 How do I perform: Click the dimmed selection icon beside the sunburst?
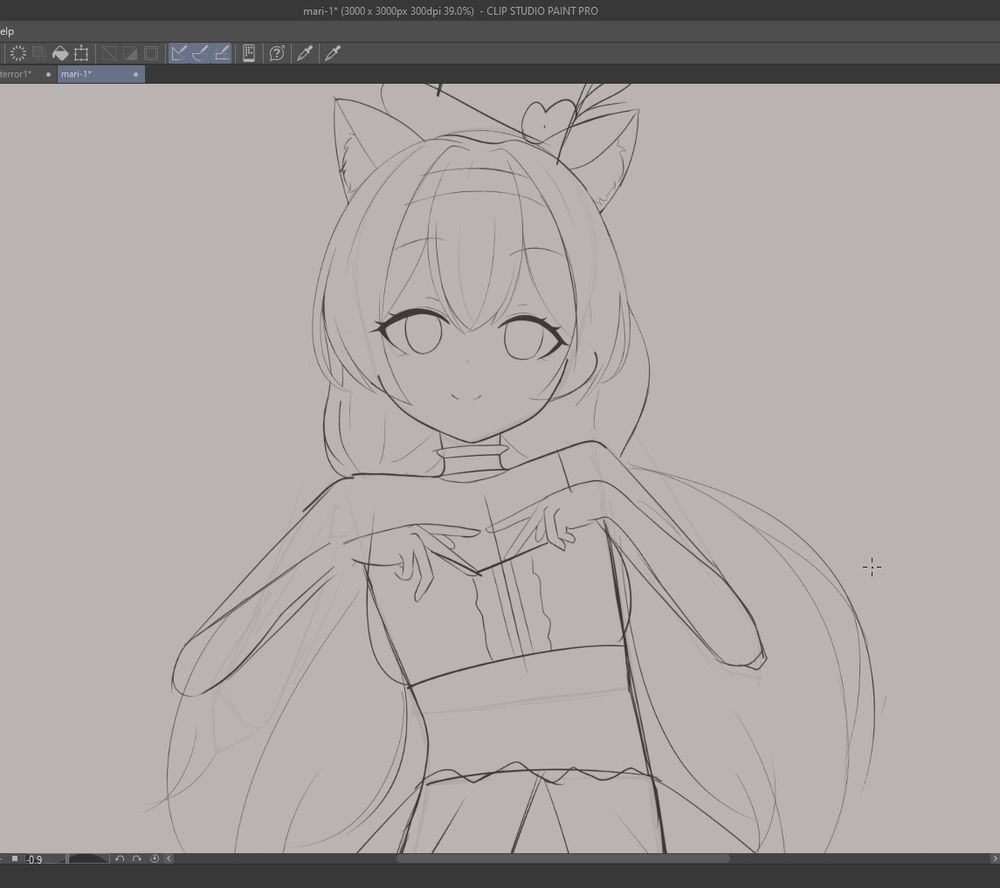[x=39, y=54]
